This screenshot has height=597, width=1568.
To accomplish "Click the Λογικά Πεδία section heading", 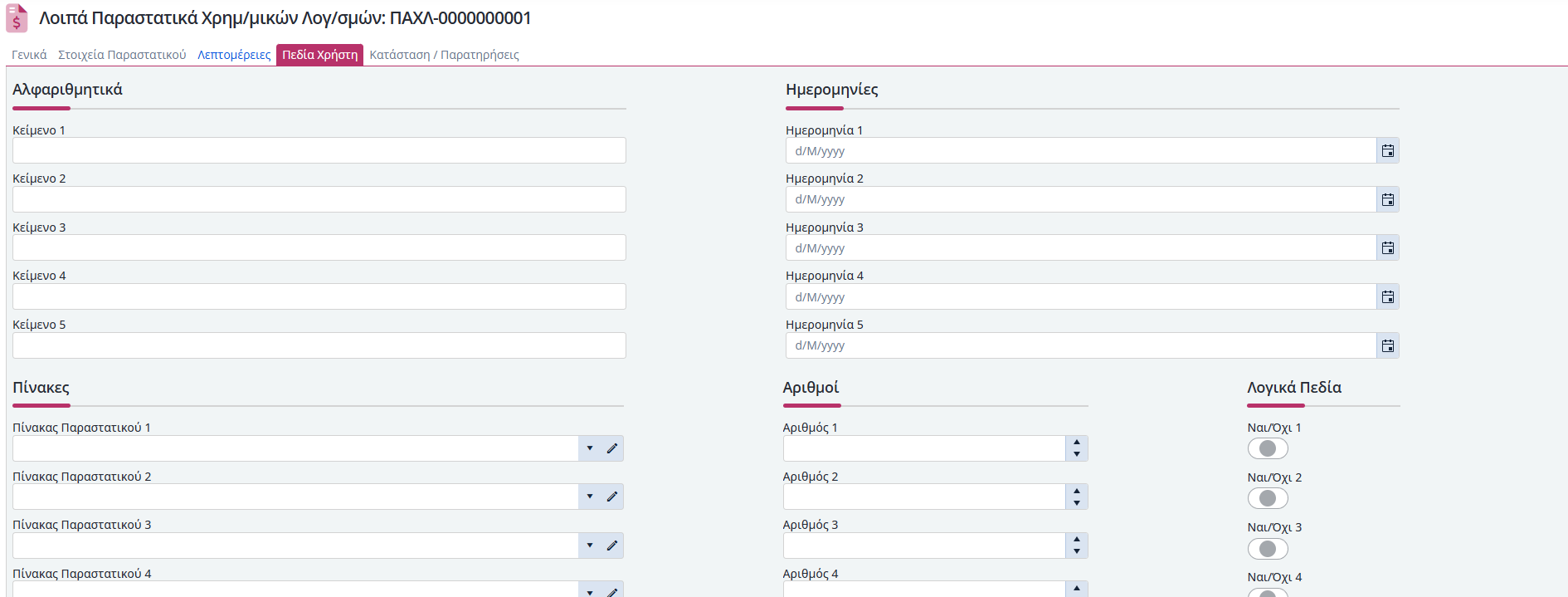I will [1294, 388].
